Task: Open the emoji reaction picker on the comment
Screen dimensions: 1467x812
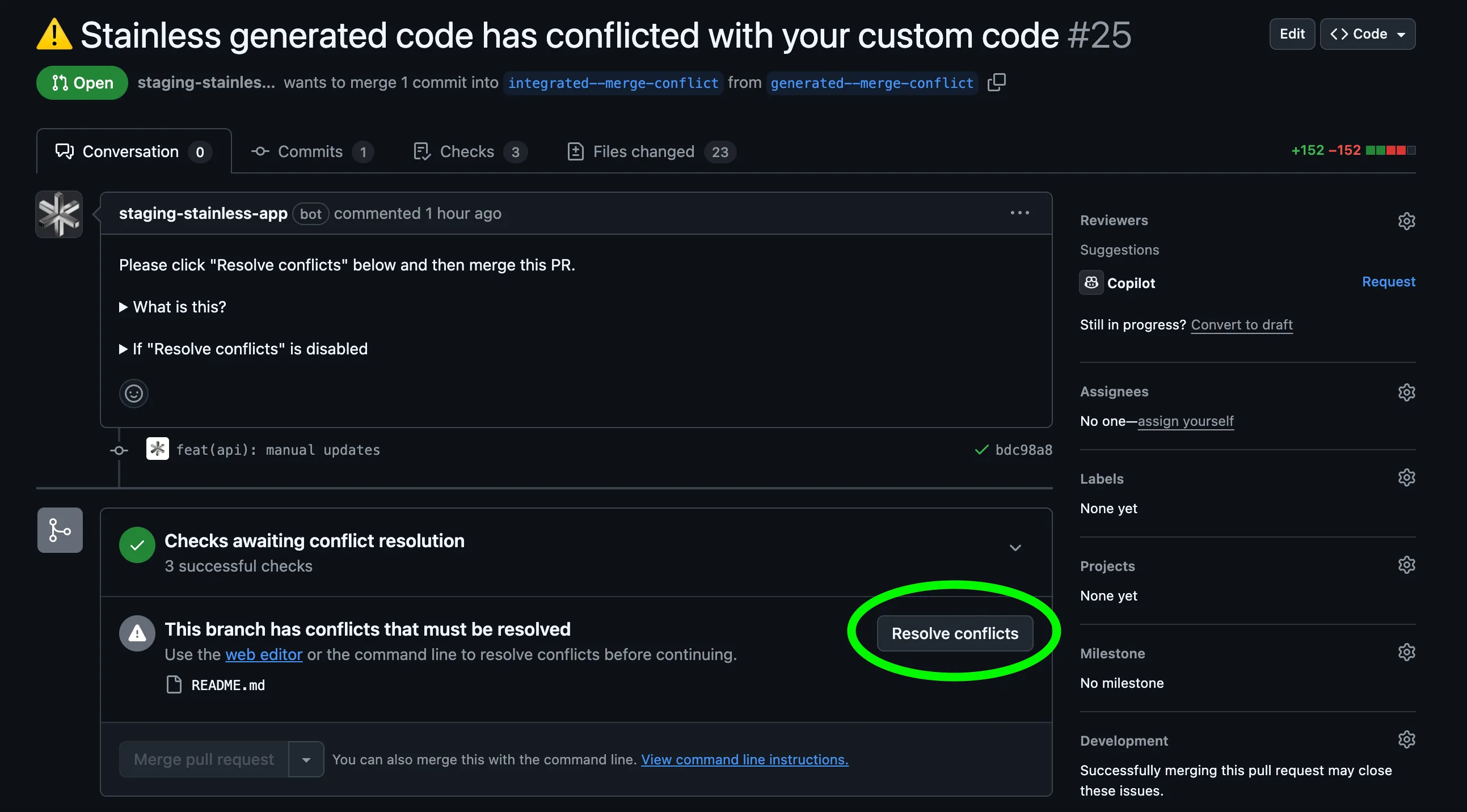Action: [x=133, y=393]
